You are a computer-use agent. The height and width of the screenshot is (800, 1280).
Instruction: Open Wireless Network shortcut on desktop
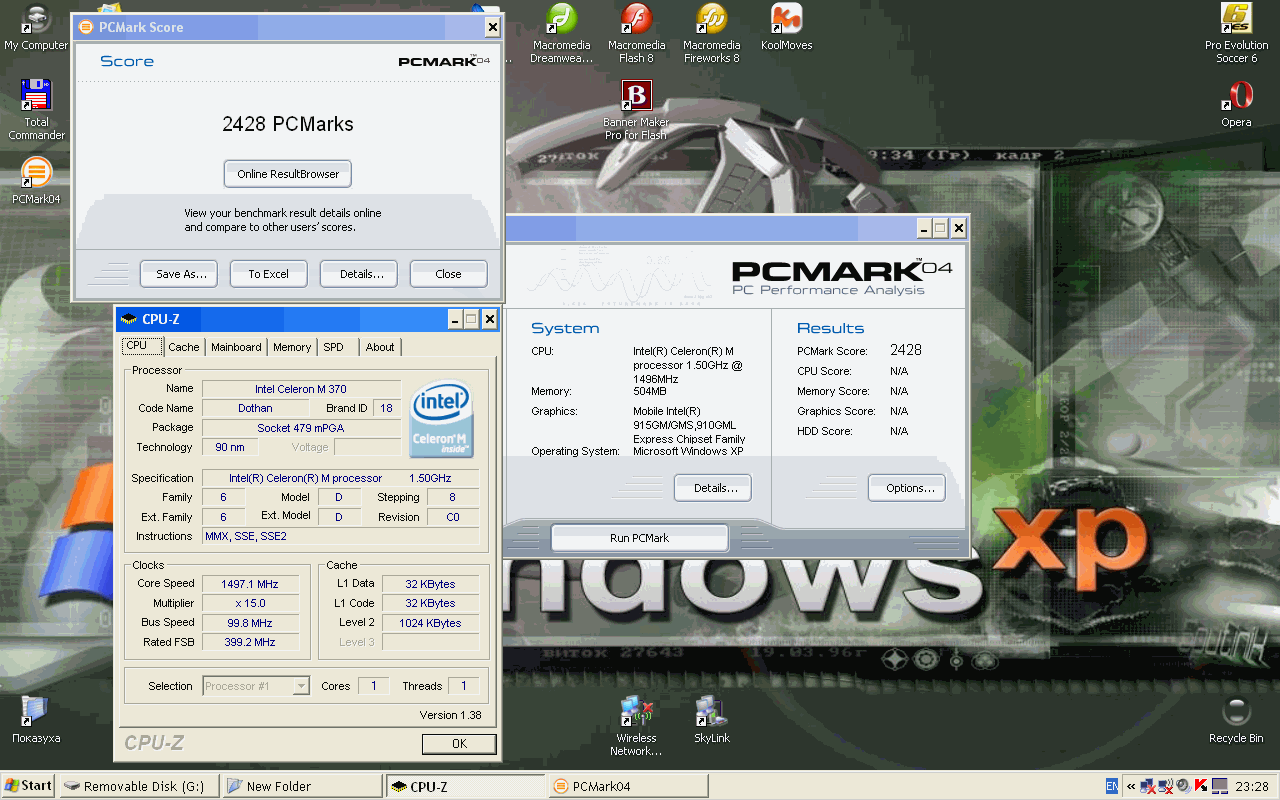[x=636, y=726]
